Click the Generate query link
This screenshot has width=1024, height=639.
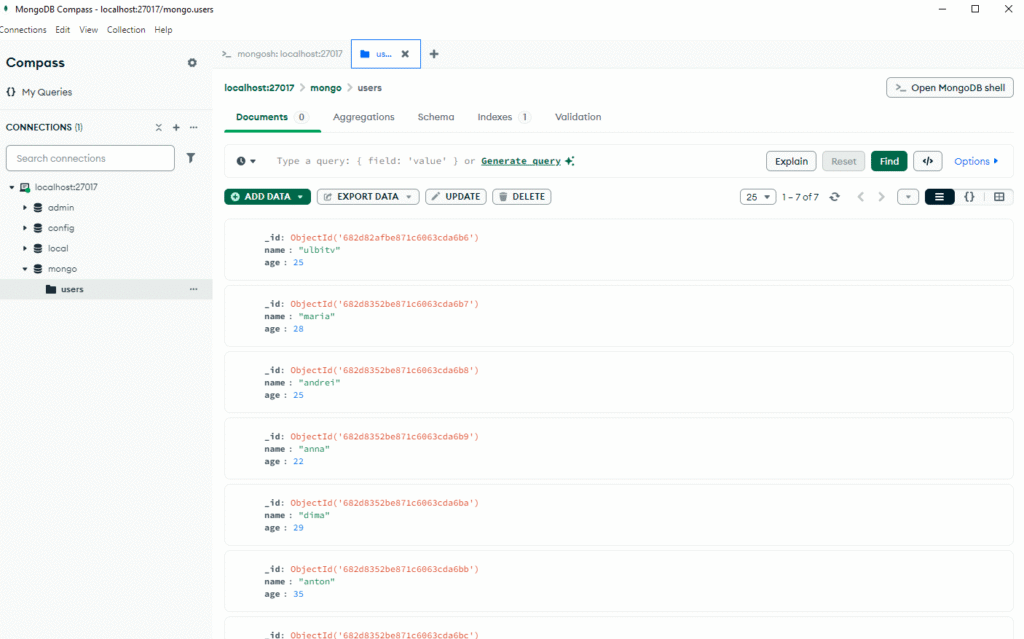520,161
